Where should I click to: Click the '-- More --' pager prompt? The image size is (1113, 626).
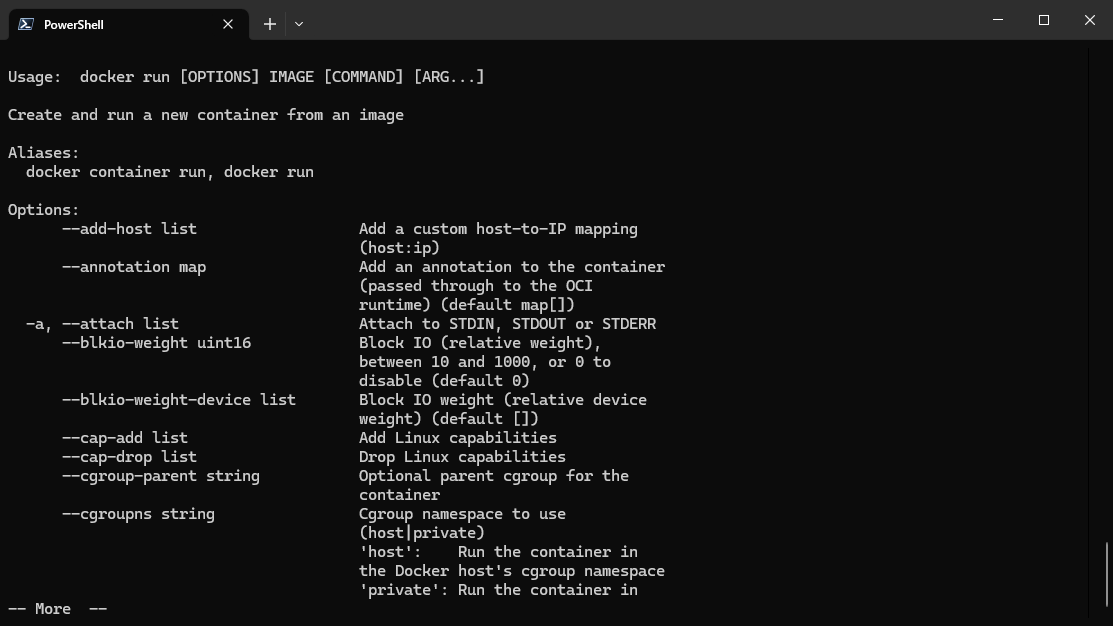[57, 609]
